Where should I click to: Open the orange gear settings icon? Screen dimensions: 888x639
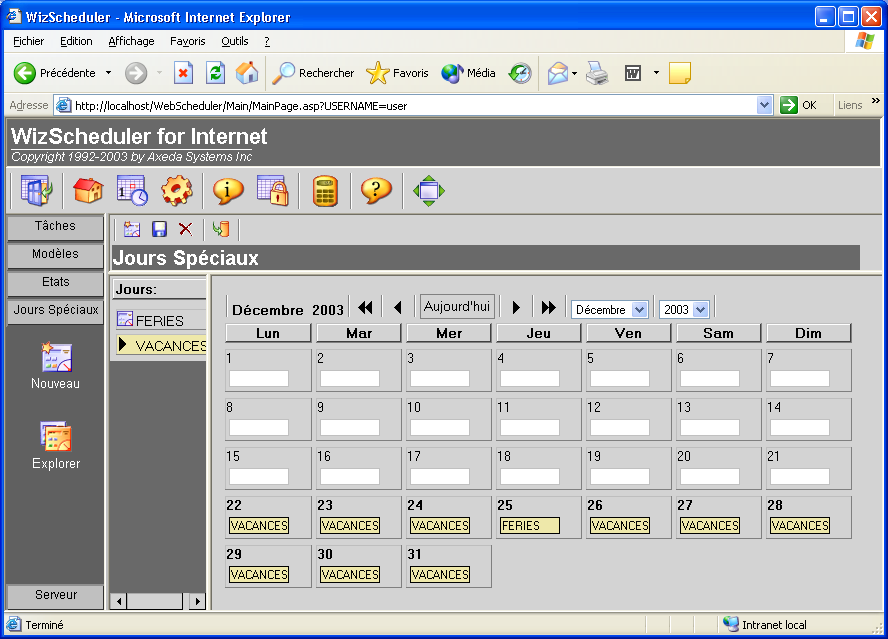tap(177, 190)
